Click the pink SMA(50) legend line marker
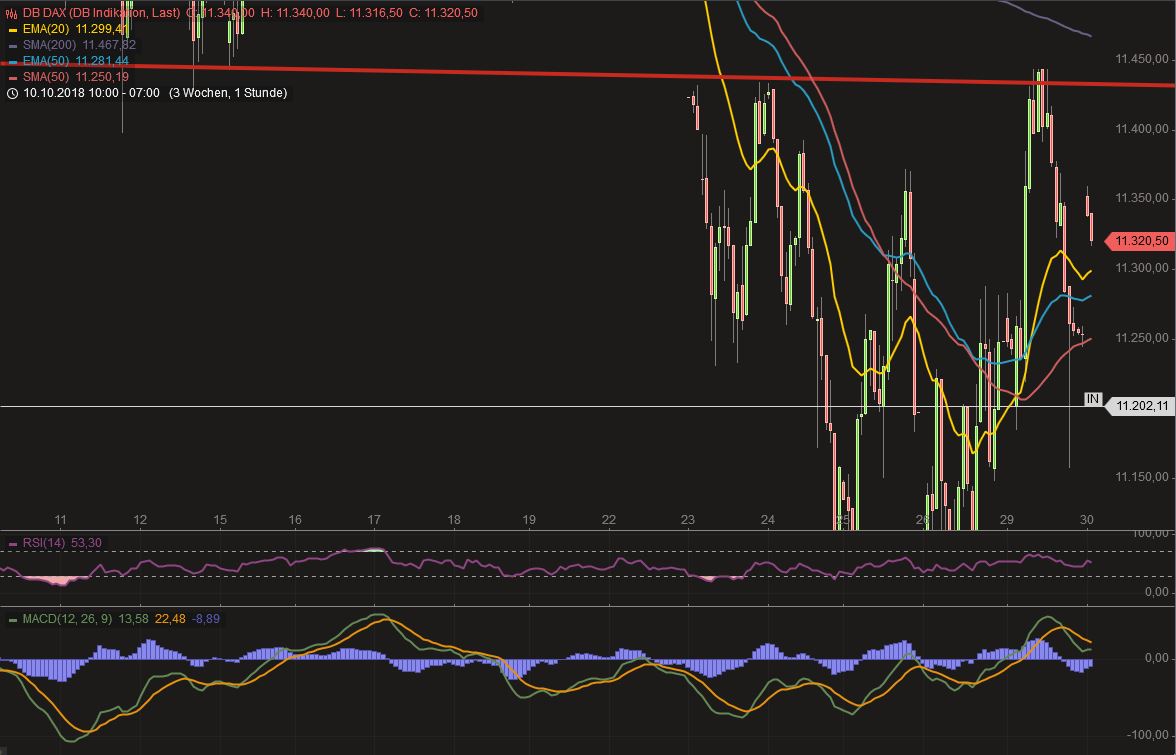The image size is (1176, 755). click(12, 76)
